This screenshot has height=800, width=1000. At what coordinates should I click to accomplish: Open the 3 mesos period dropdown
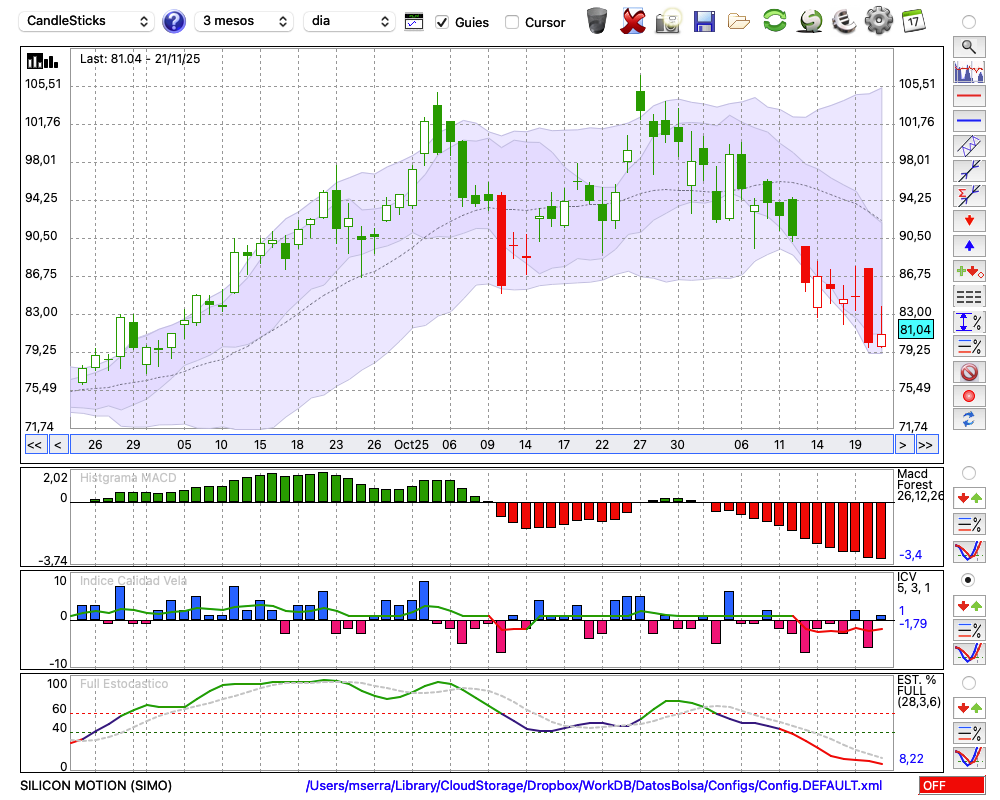pyautogui.click(x=244, y=21)
